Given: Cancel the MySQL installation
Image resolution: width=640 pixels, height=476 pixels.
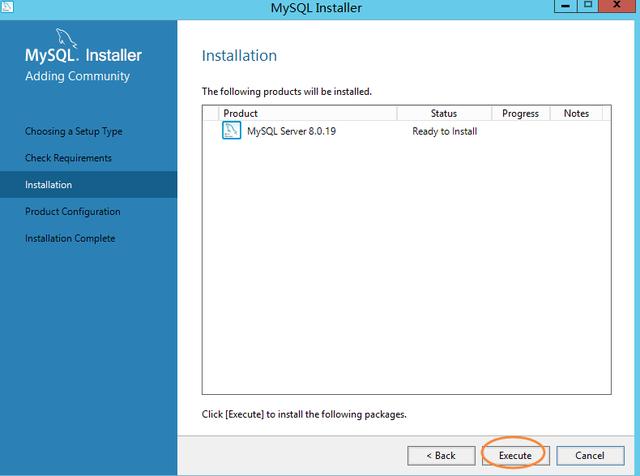Looking at the screenshot, I should point(590,455).
